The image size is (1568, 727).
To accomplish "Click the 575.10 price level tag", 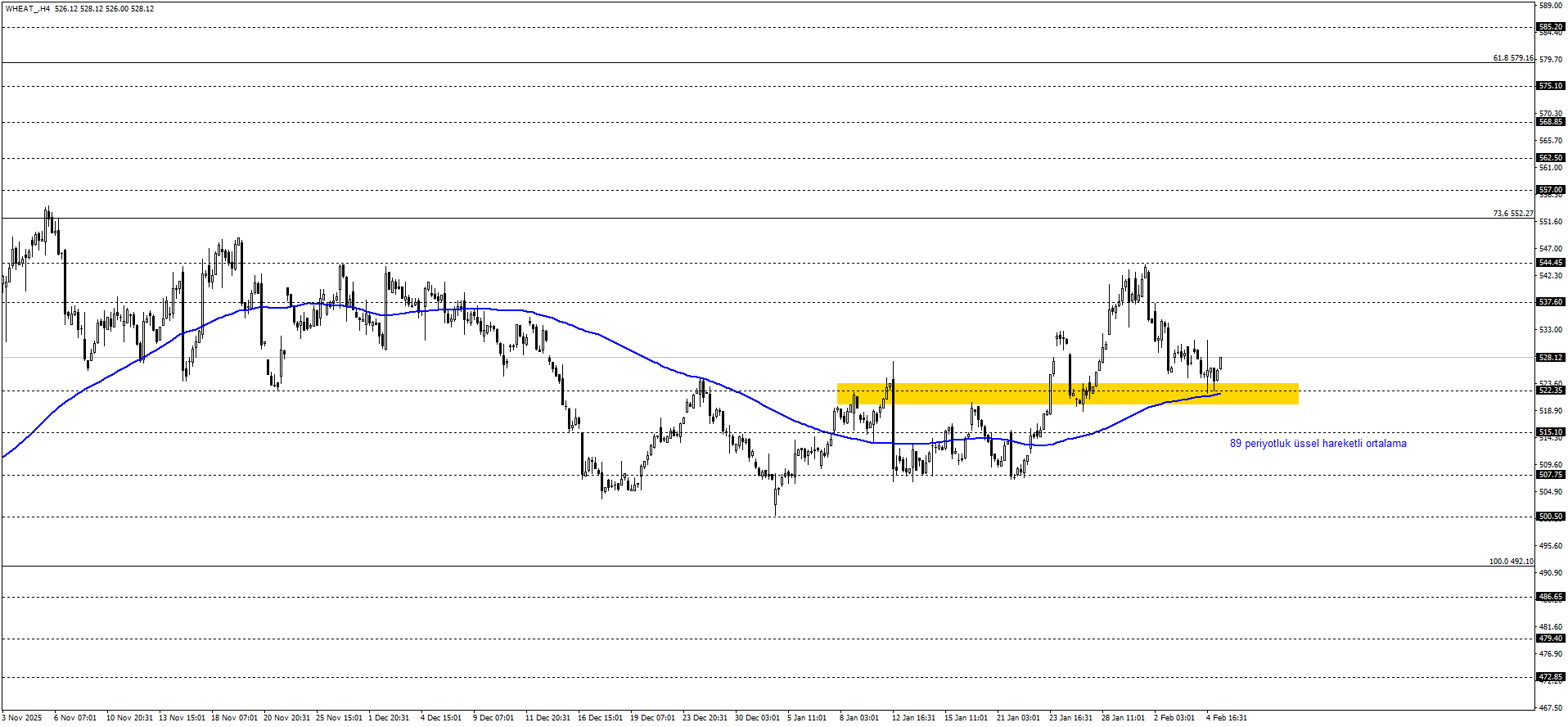I will click(x=1551, y=86).
